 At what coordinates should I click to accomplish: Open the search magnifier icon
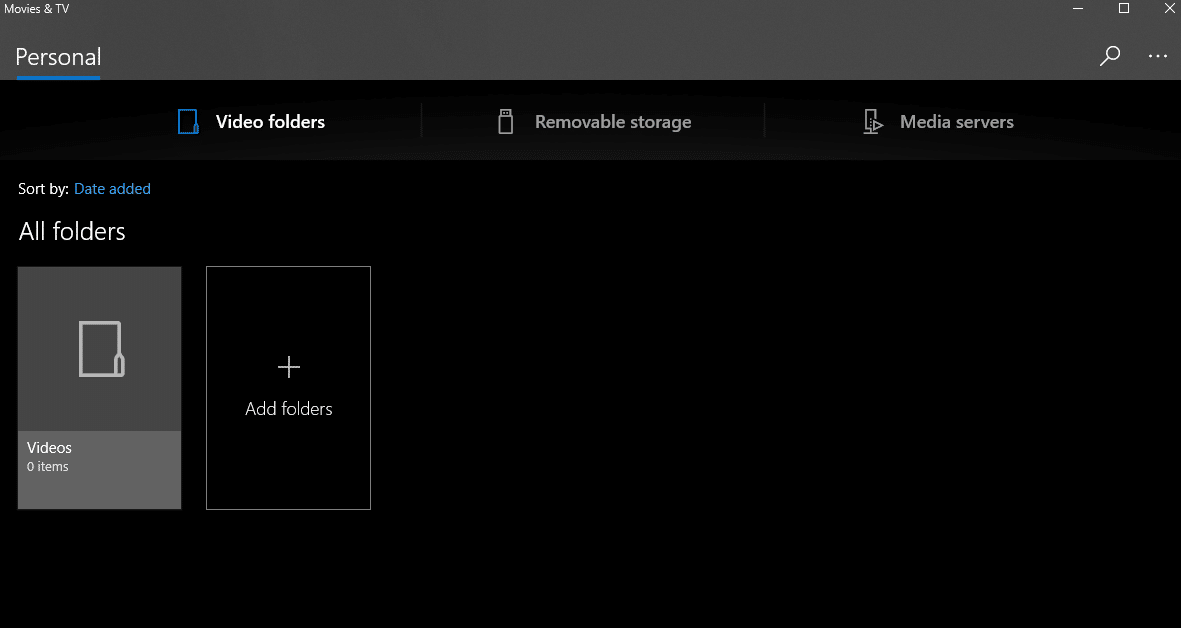[x=1109, y=56]
